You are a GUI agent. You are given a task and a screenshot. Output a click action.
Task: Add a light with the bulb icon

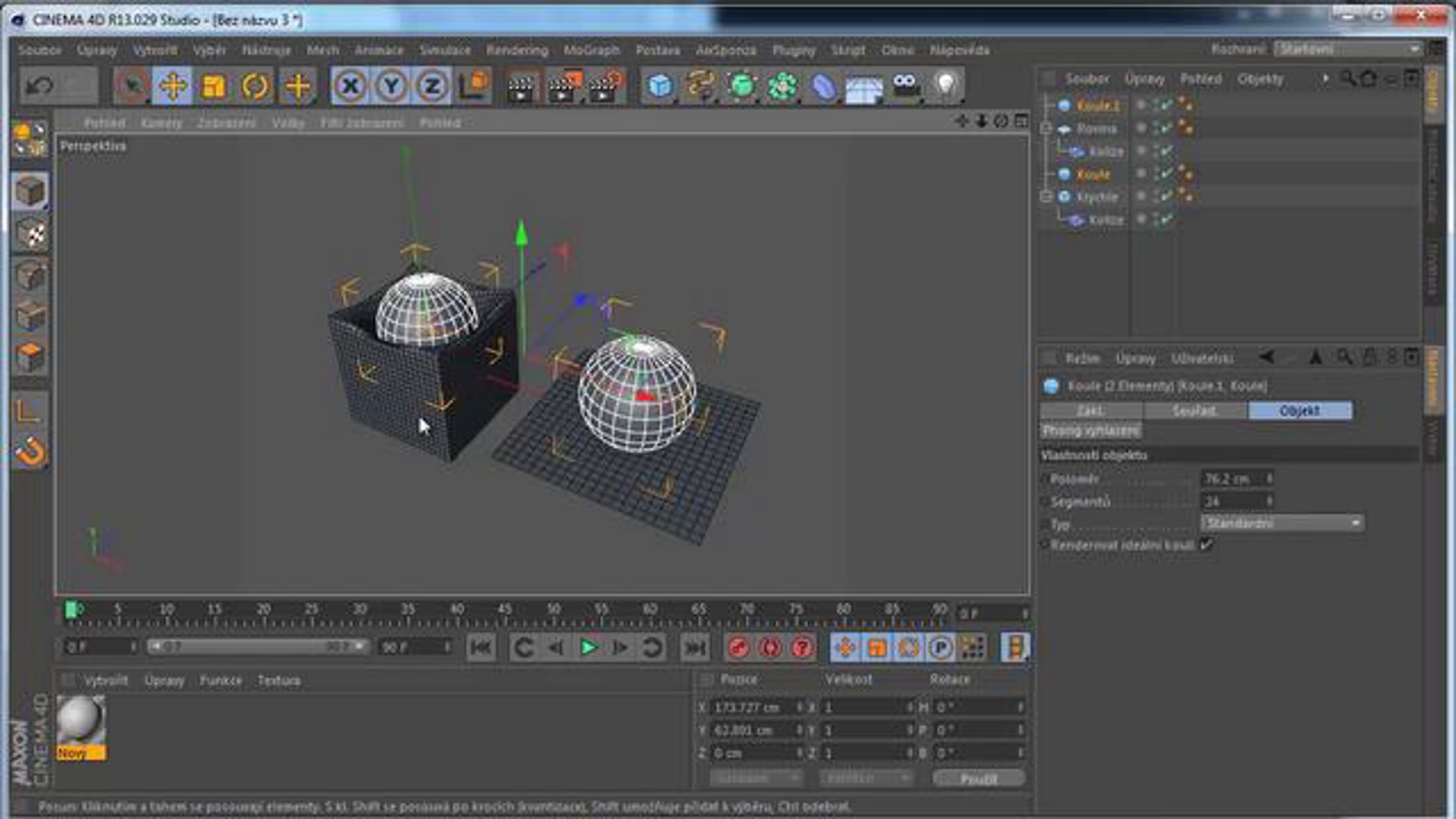click(945, 86)
